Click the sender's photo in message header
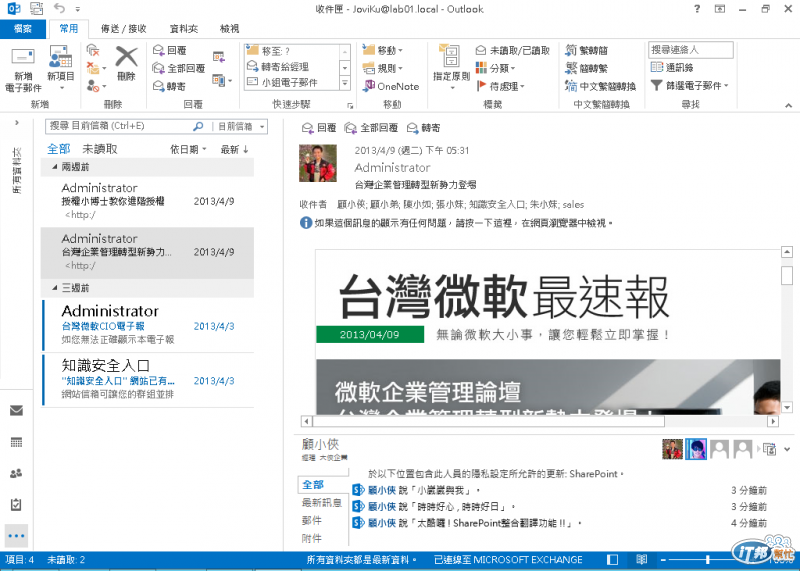Screen dimensions: 800x571 [318, 163]
